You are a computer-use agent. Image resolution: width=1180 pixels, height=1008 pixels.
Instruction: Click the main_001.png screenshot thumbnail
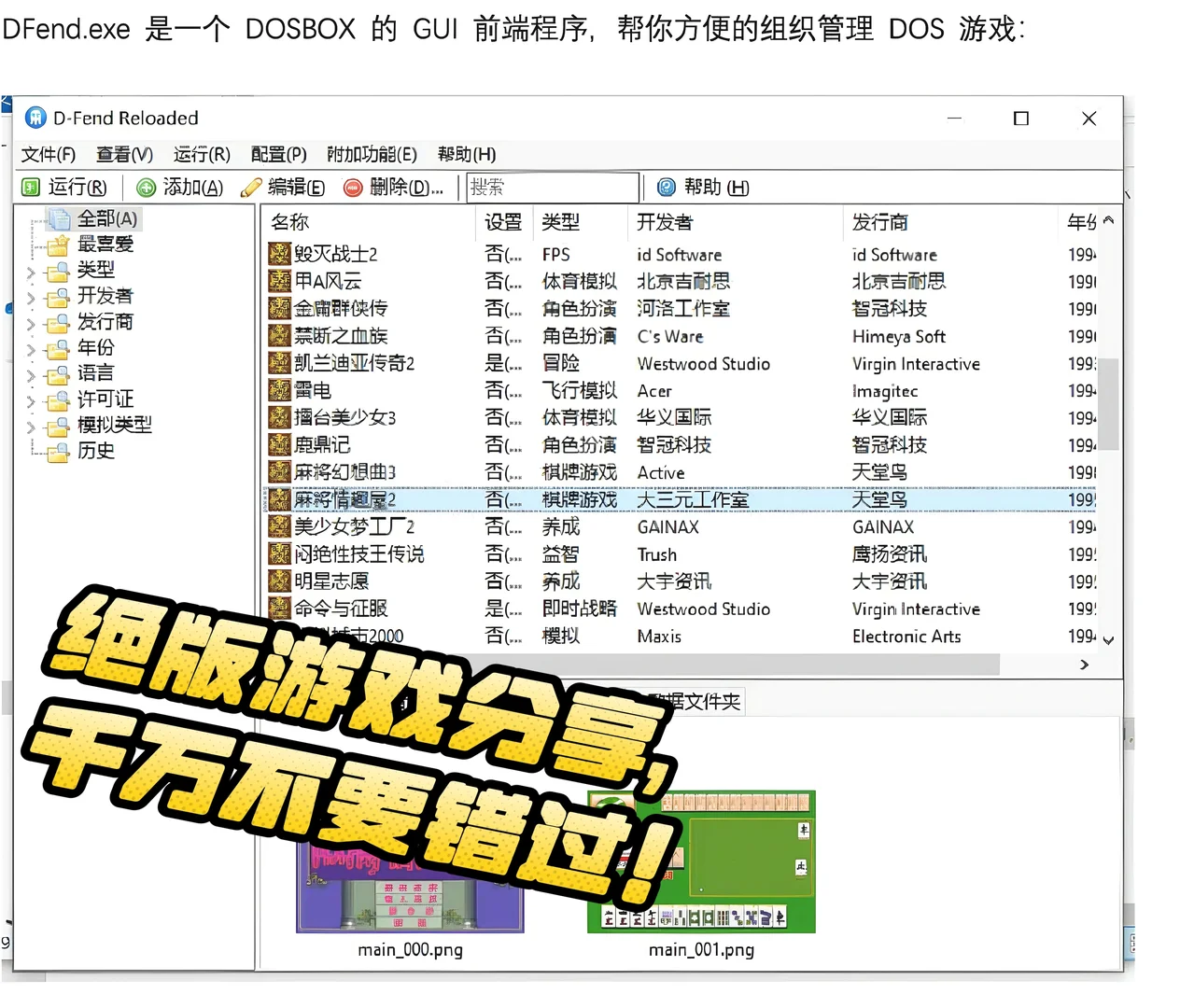[x=700, y=861]
